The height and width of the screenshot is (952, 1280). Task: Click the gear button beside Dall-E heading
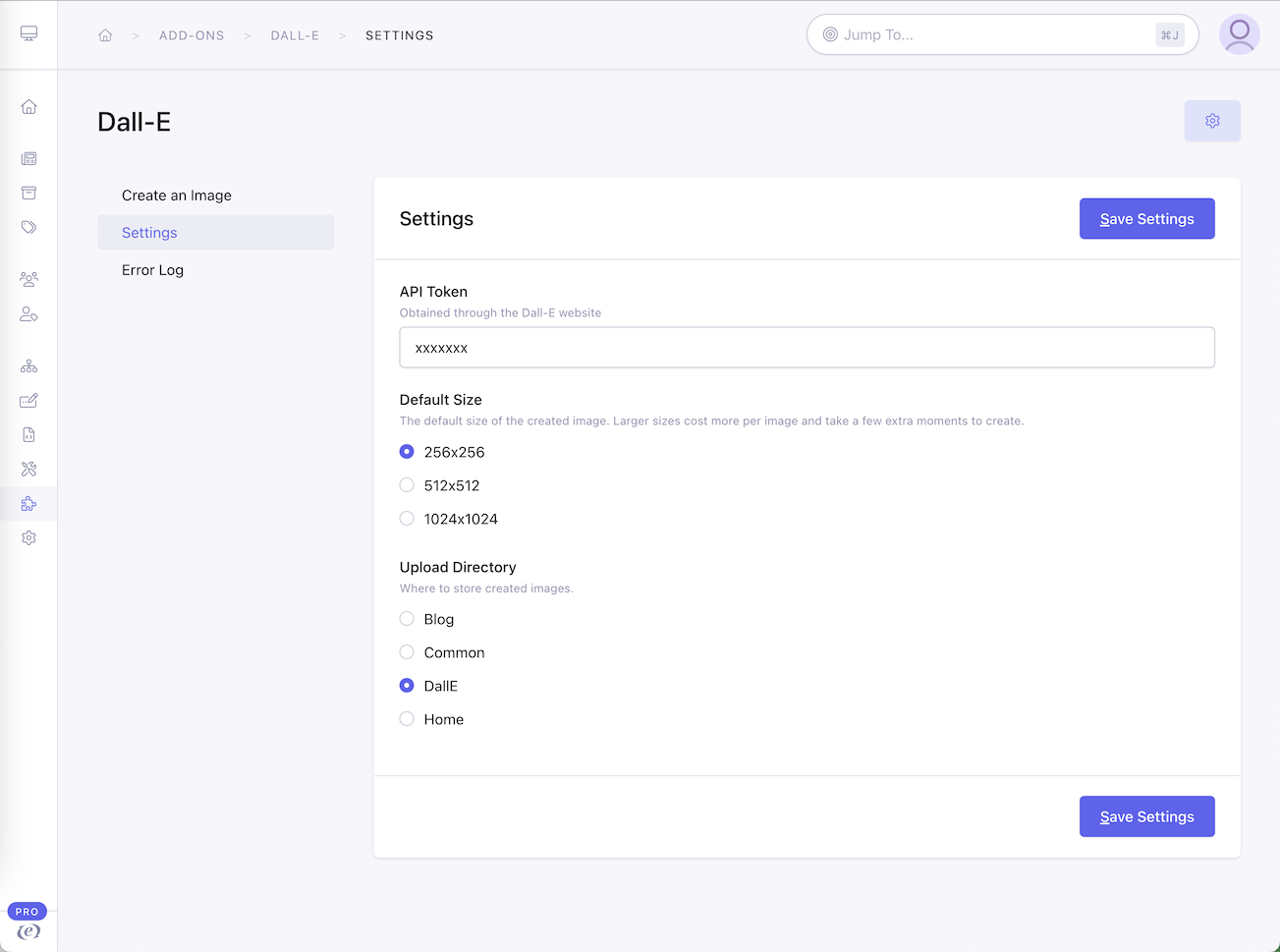click(x=1212, y=121)
